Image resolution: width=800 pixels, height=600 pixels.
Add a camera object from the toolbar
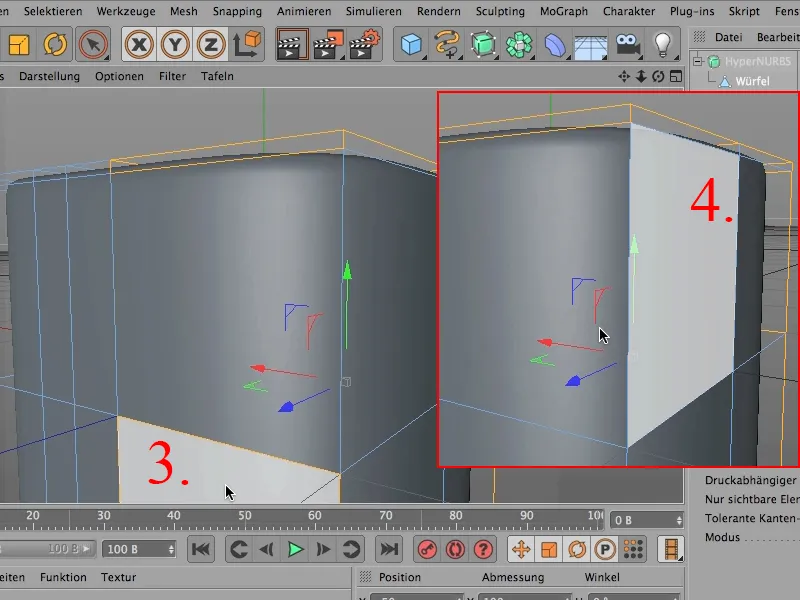[x=627, y=45]
